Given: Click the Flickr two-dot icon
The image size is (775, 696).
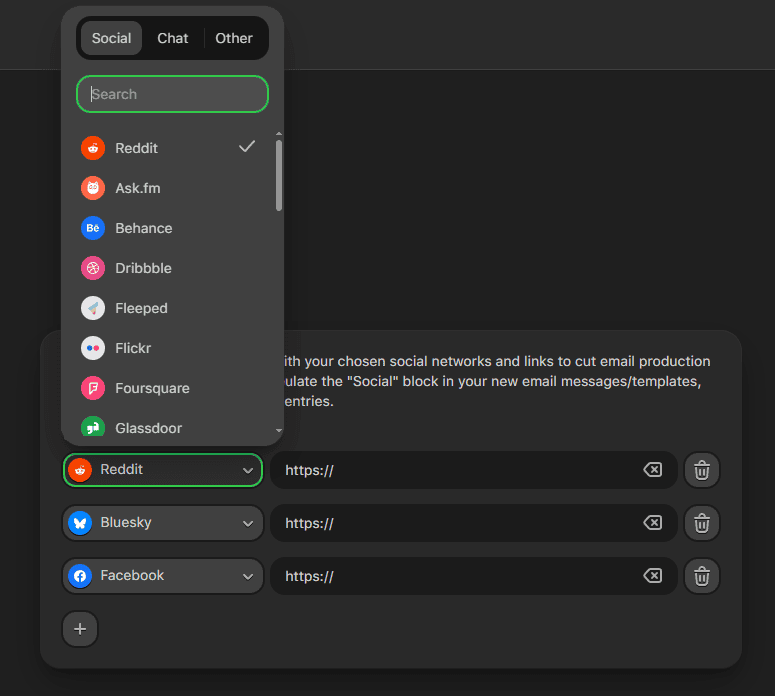Looking at the screenshot, I should 93,348.
